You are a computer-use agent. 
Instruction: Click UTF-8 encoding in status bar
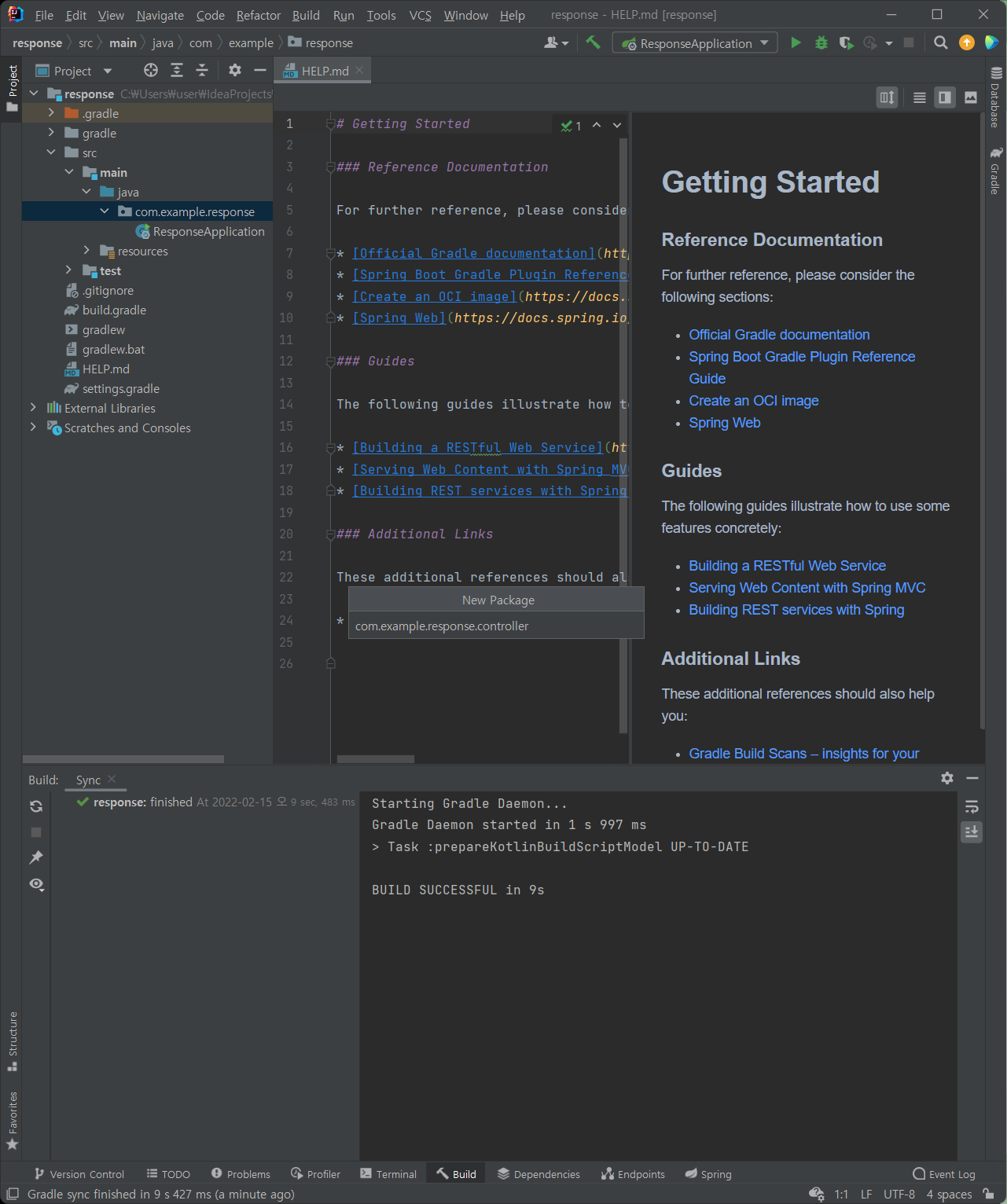click(x=899, y=1194)
